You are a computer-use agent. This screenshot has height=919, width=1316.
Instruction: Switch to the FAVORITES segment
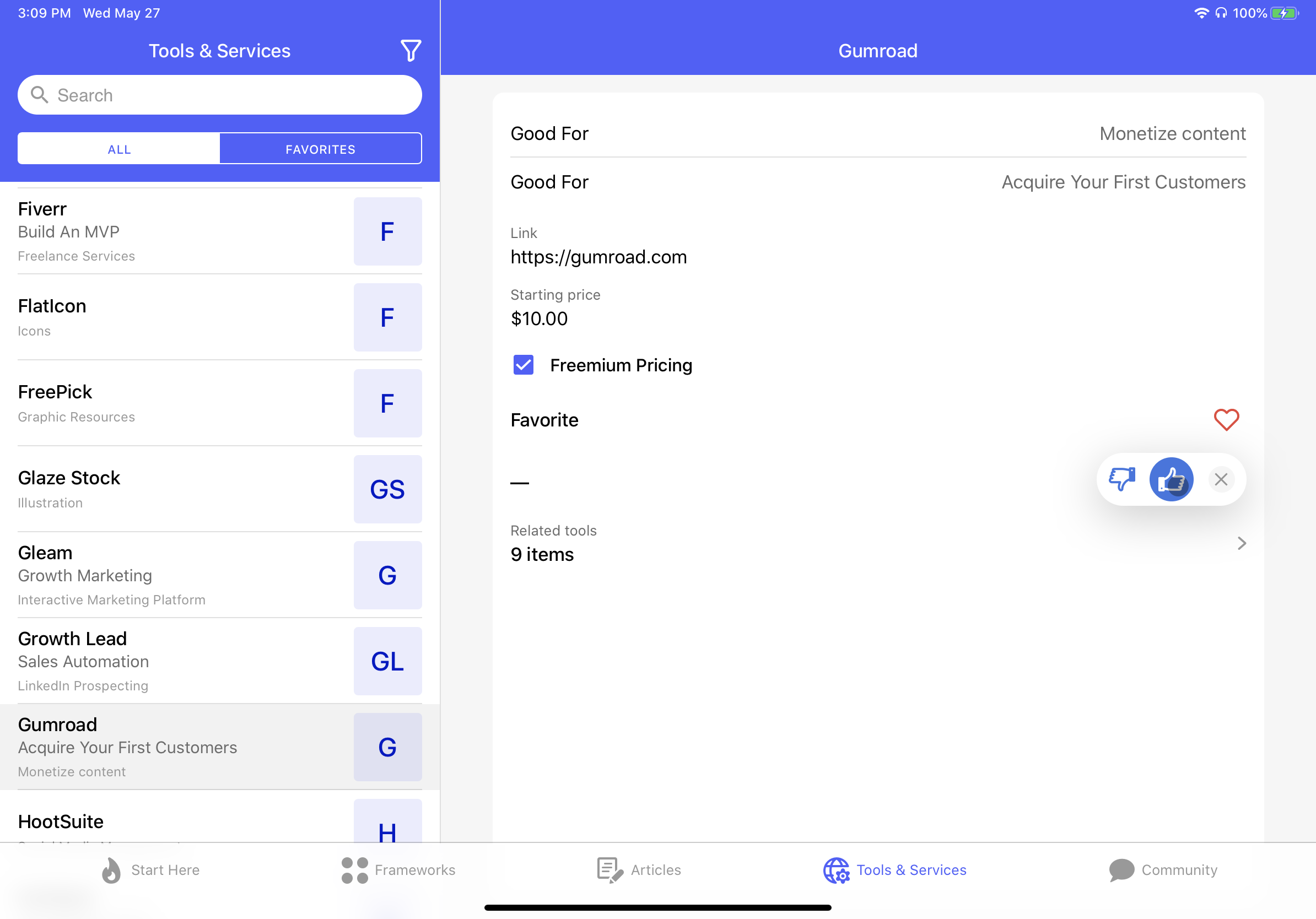point(320,149)
